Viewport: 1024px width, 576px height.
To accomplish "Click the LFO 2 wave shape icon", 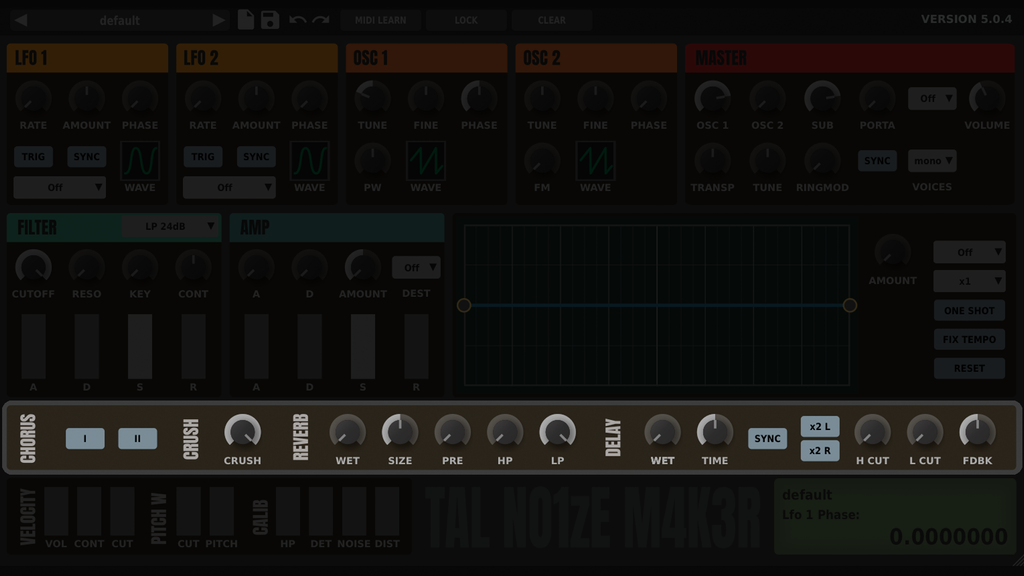I will tap(309, 157).
